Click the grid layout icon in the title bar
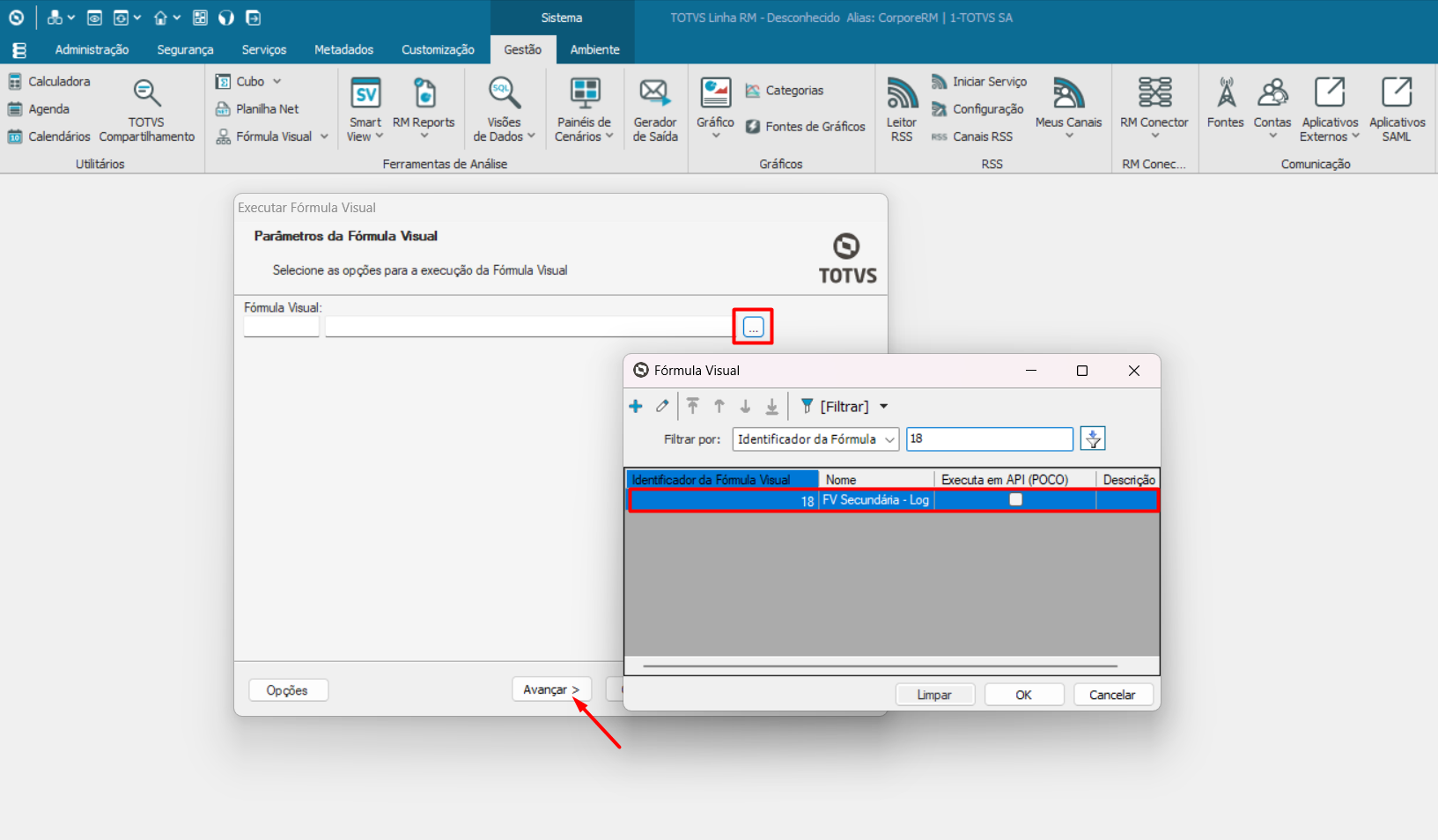1438x840 pixels. tap(200, 18)
